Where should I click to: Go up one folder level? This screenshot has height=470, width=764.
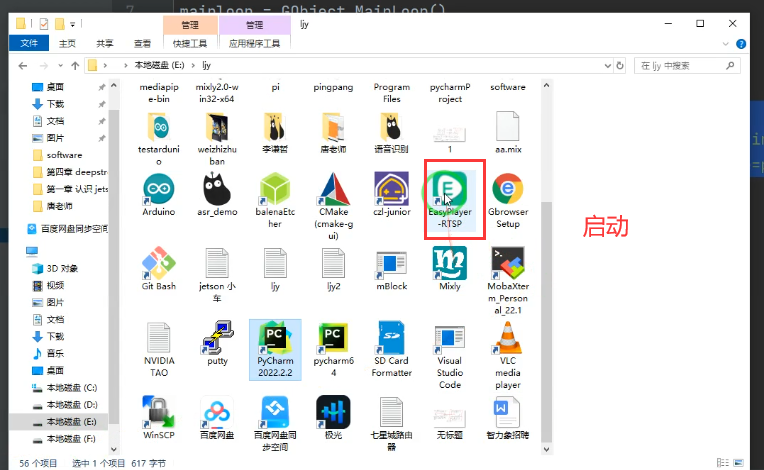[75, 65]
